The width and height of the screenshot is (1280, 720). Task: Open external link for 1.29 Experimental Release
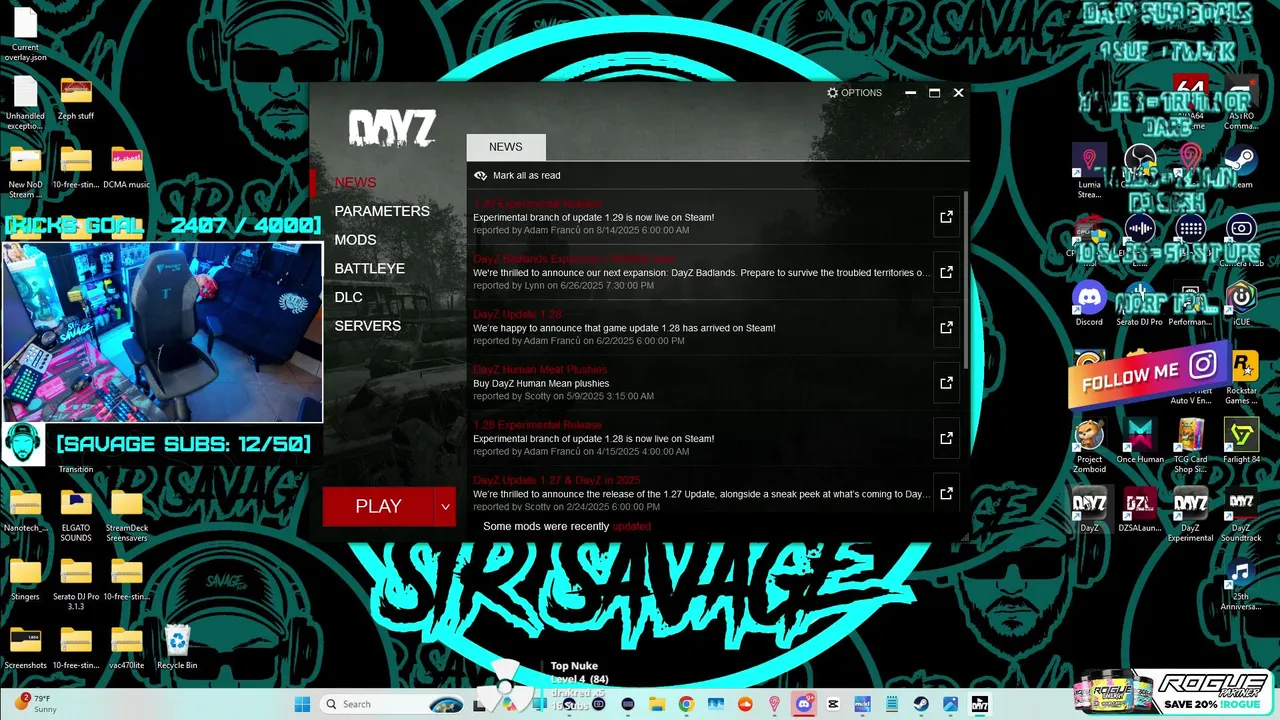[946, 217]
